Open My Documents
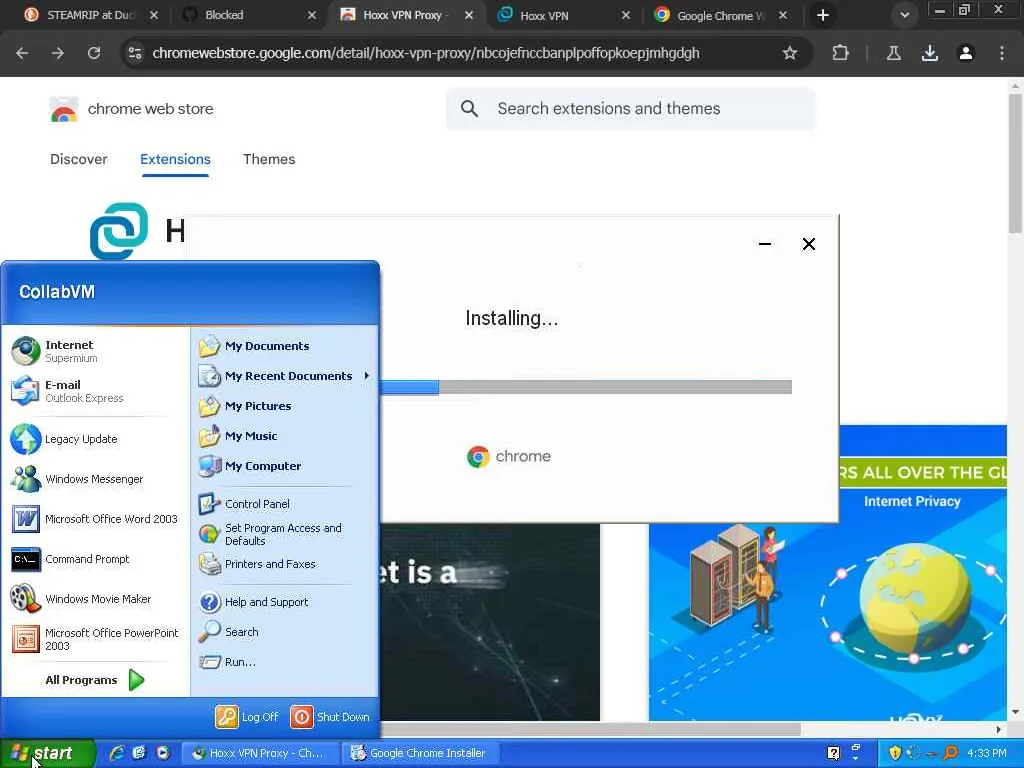 [x=285, y=346]
